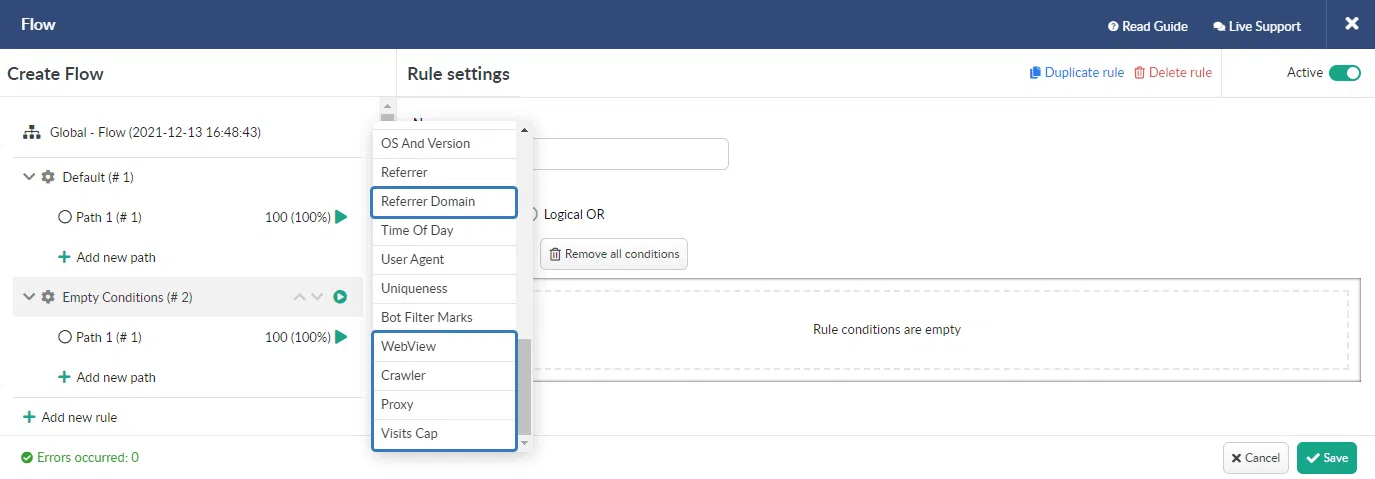Click the green play icon beside Empty Conditions

[x=340, y=297]
